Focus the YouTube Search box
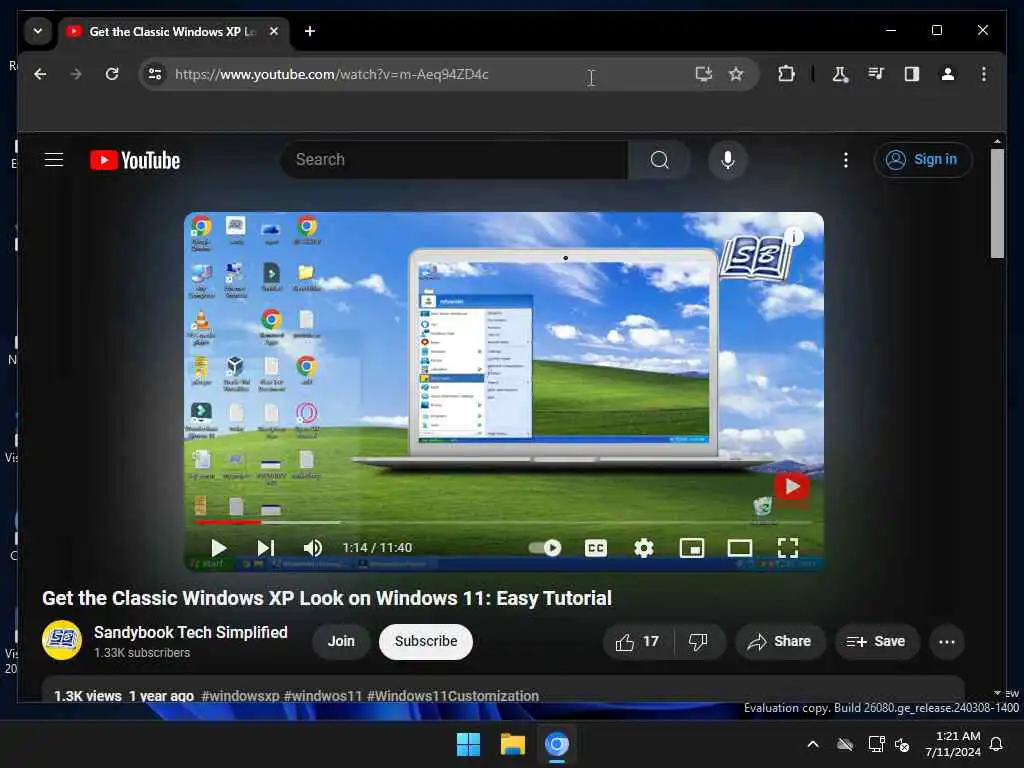Screen dimensions: 1024x768 pos(455,160)
